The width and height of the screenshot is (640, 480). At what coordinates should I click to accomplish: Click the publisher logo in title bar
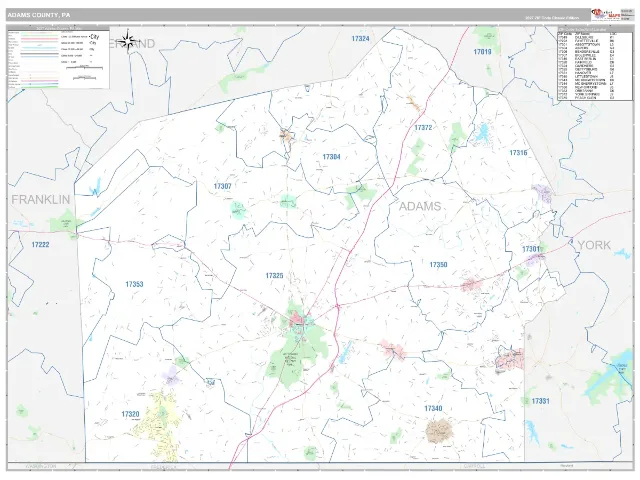coord(606,15)
